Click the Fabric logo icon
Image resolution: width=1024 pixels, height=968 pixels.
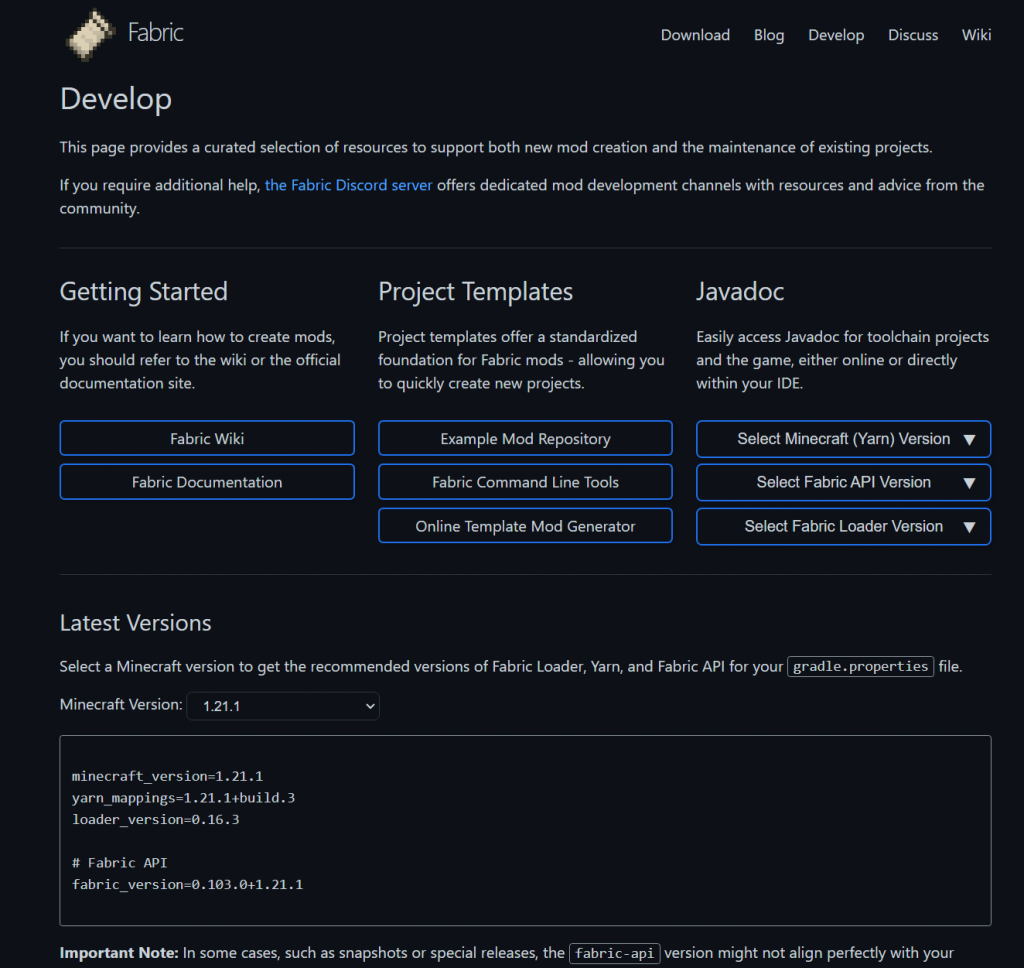90,34
